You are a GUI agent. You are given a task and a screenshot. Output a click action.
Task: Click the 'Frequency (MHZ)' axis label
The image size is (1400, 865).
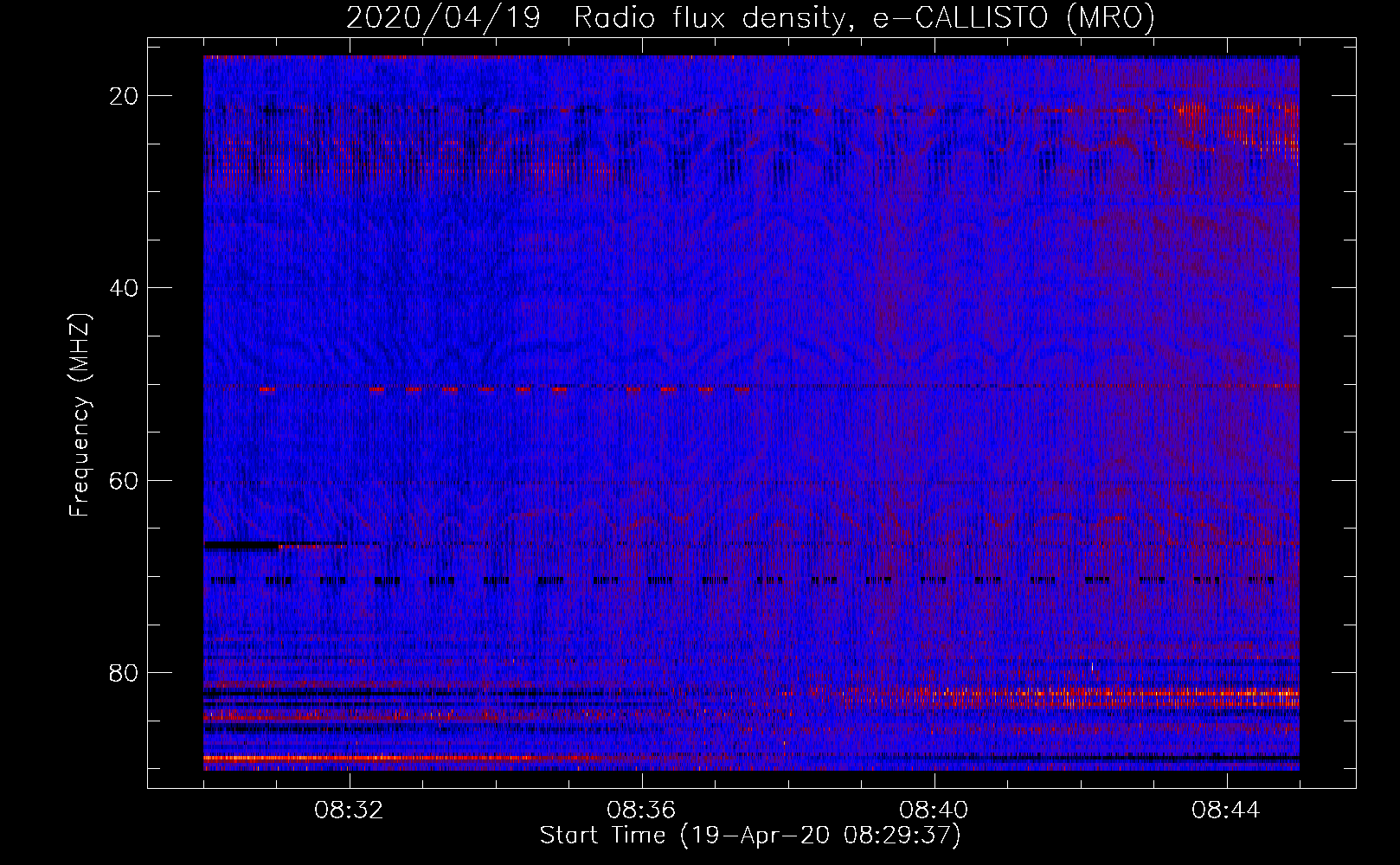tap(80, 415)
